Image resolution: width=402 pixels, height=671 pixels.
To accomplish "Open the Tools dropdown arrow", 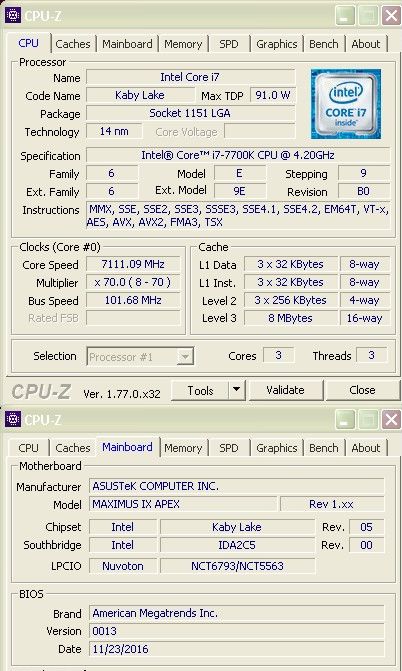I will coord(236,390).
